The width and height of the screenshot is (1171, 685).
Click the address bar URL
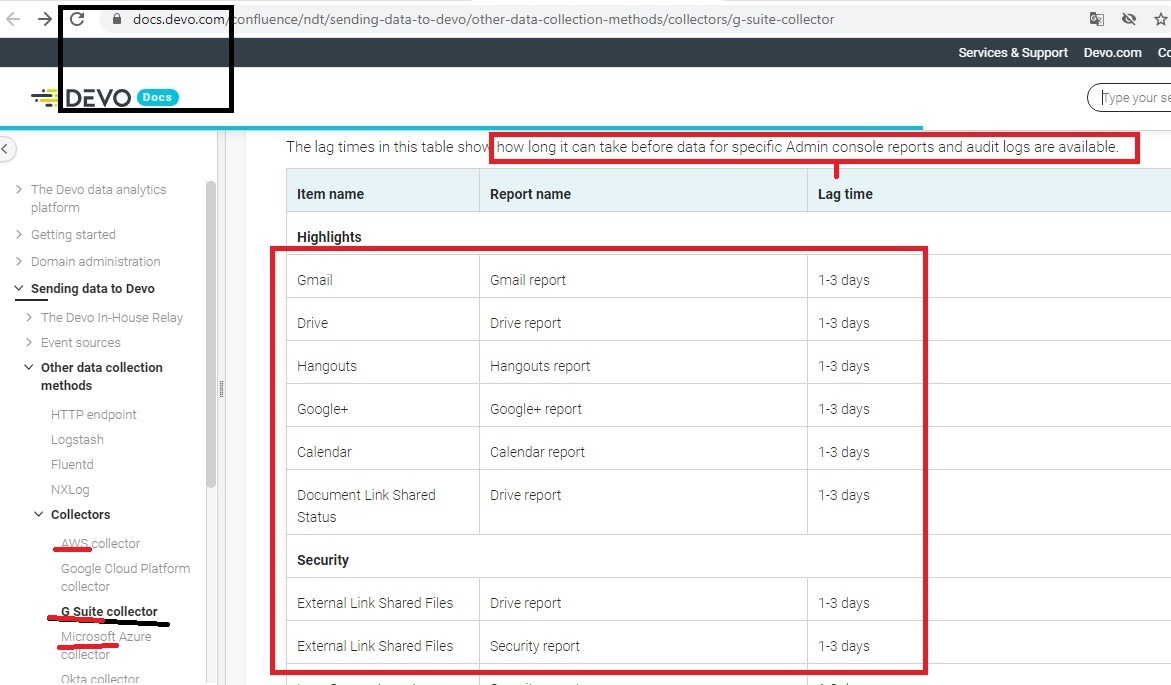483,19
